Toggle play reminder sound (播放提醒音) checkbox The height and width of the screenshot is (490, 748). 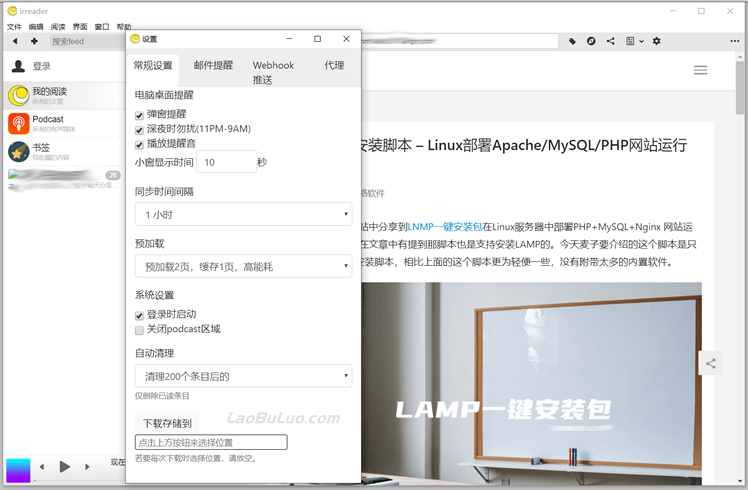click(x=139, y=145)
